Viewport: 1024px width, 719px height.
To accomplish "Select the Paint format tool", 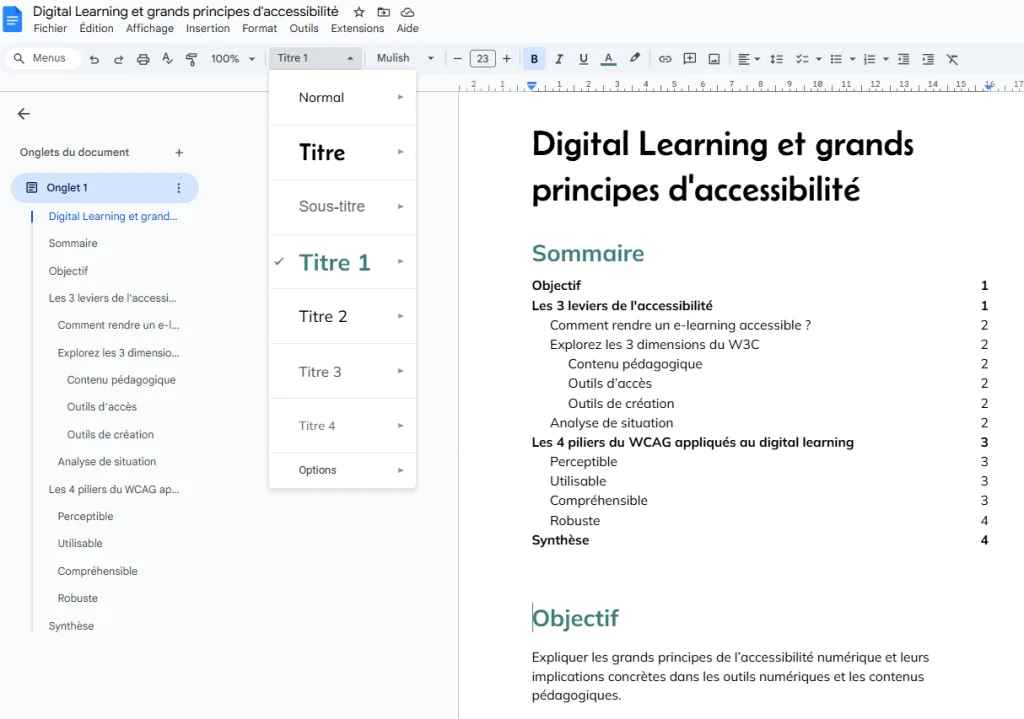I will pos(191,58).
